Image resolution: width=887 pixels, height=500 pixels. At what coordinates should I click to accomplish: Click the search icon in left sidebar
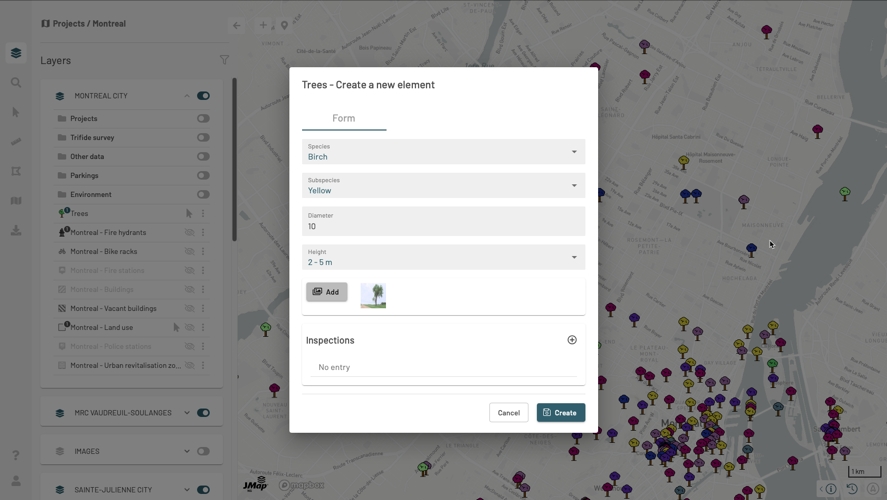[16, 83]
